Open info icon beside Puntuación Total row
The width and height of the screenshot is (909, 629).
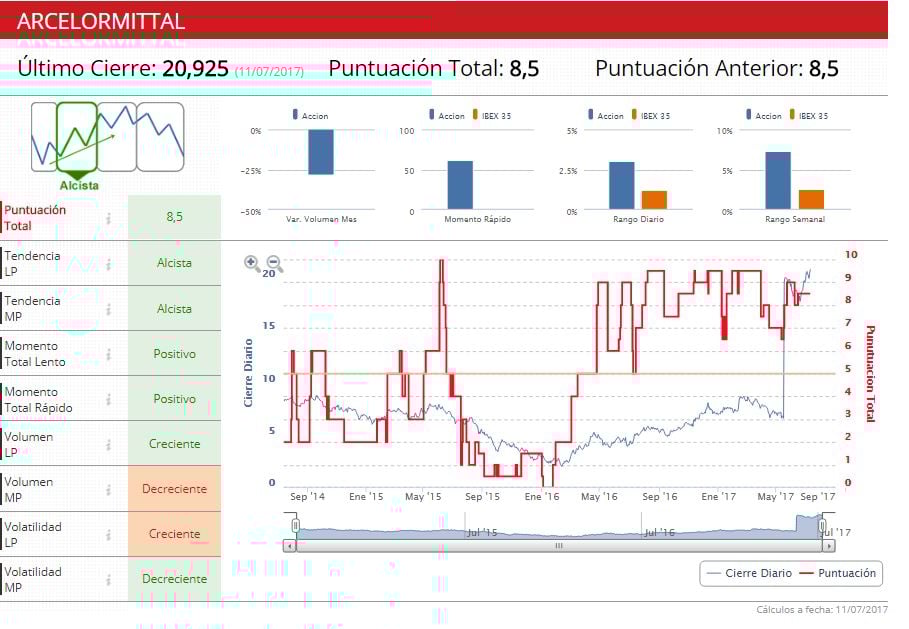tap(108, 218)
